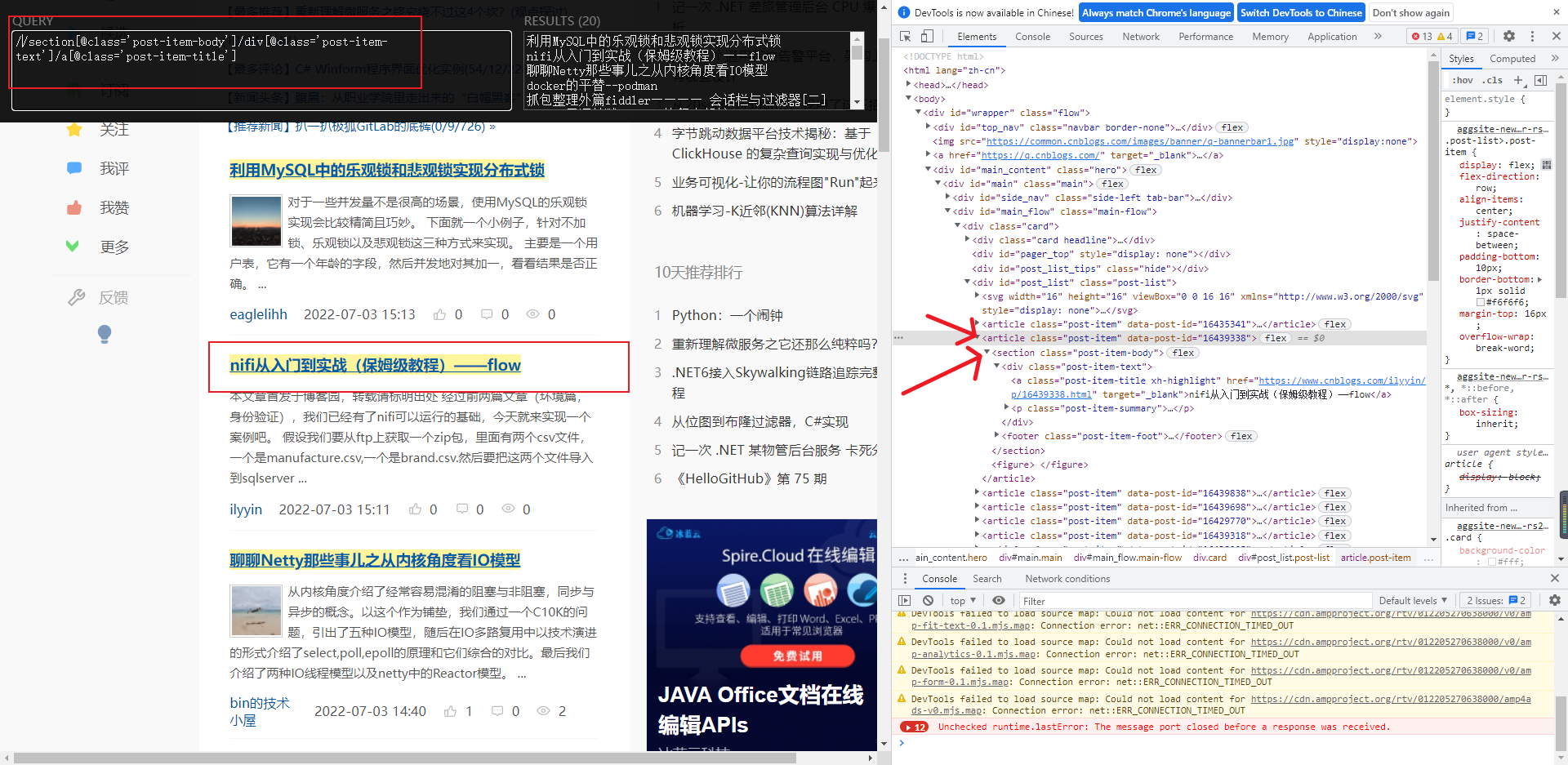Screen dimensions: 1568x765
Task: Collapse the body node in DOM tree
Action: (x=909, y=98)
